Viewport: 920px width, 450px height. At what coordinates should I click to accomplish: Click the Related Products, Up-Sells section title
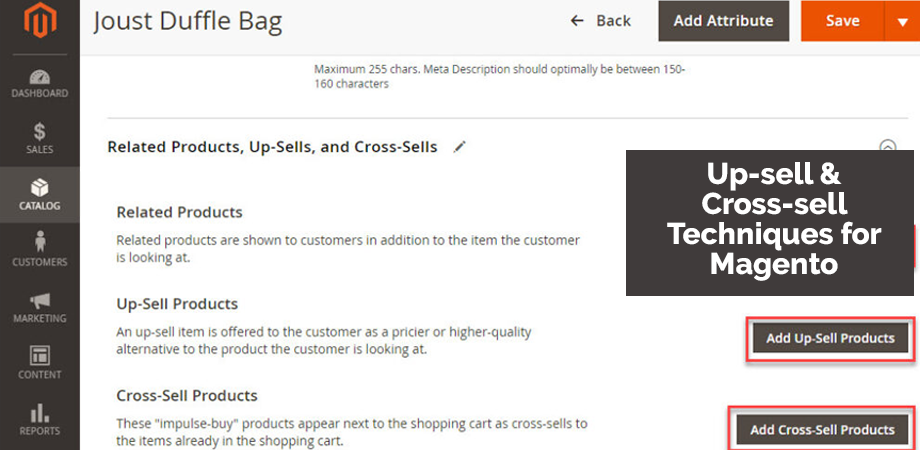[272, 147]
